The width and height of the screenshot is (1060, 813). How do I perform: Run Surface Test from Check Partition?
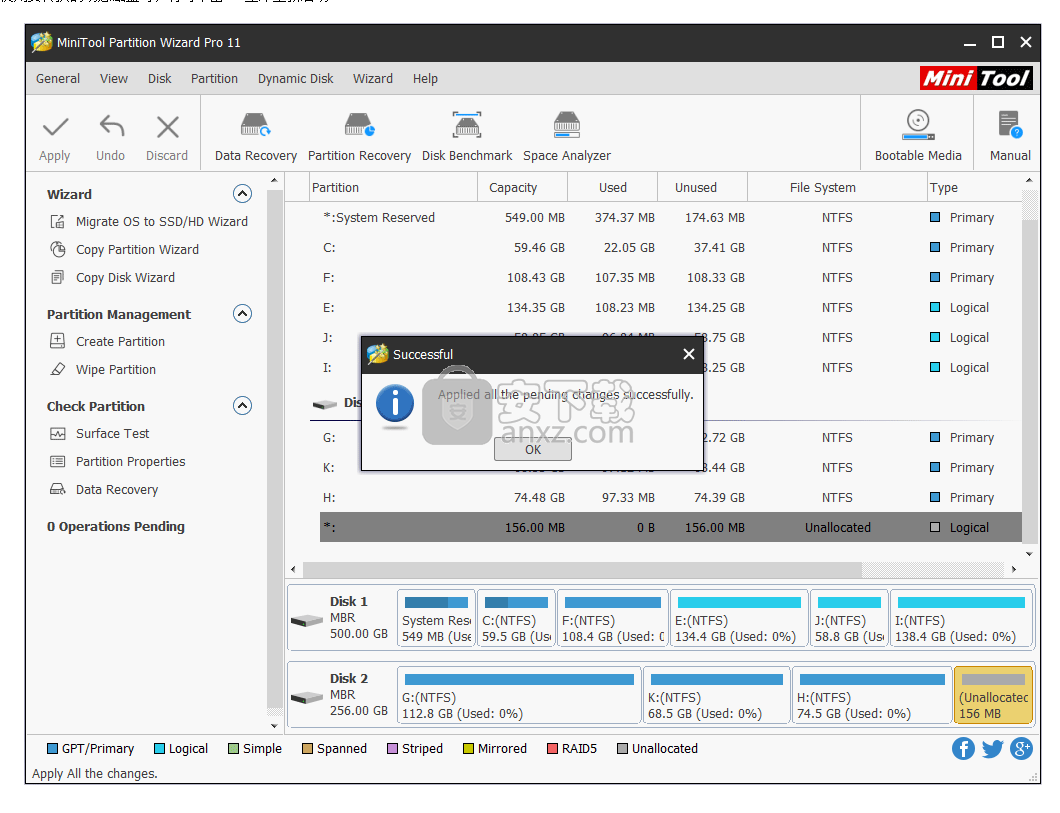coord(100,434)
